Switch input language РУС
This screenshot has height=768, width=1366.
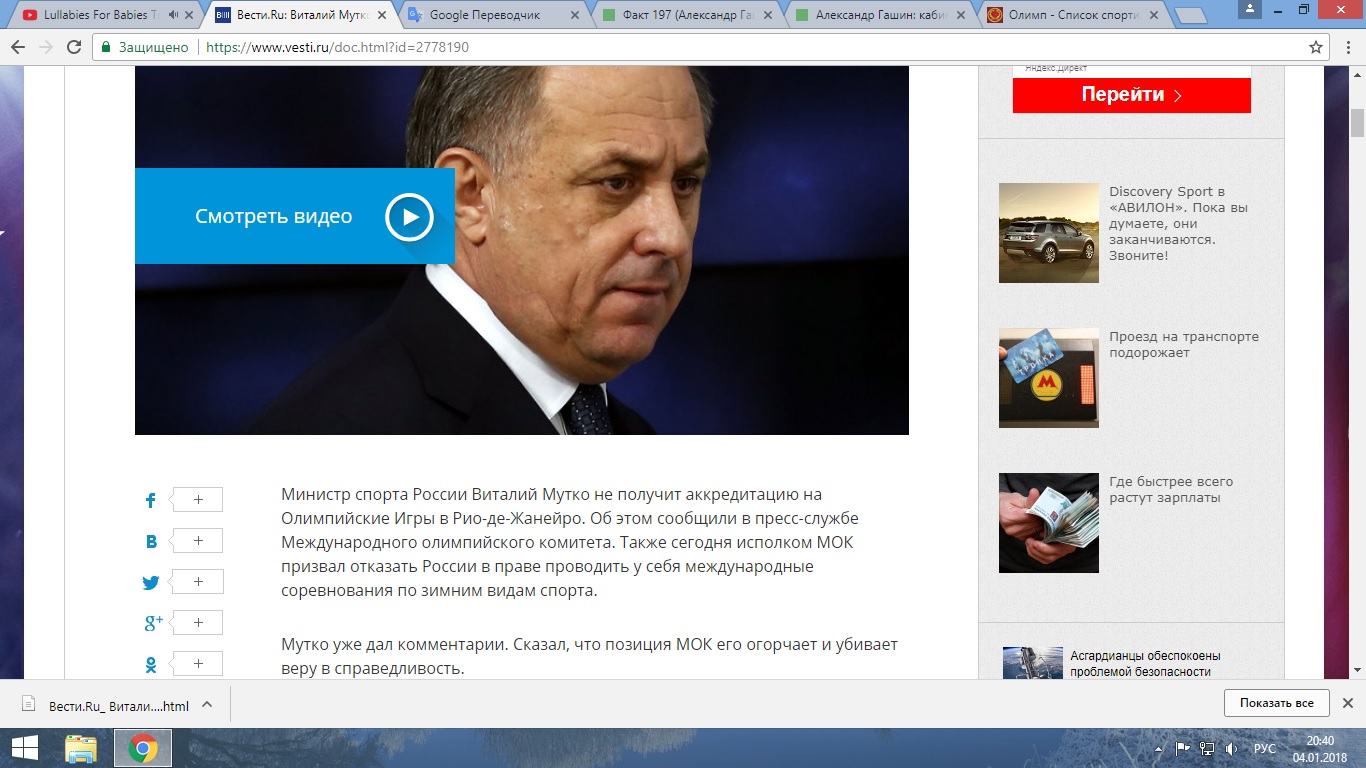[x=1265, y=748]
